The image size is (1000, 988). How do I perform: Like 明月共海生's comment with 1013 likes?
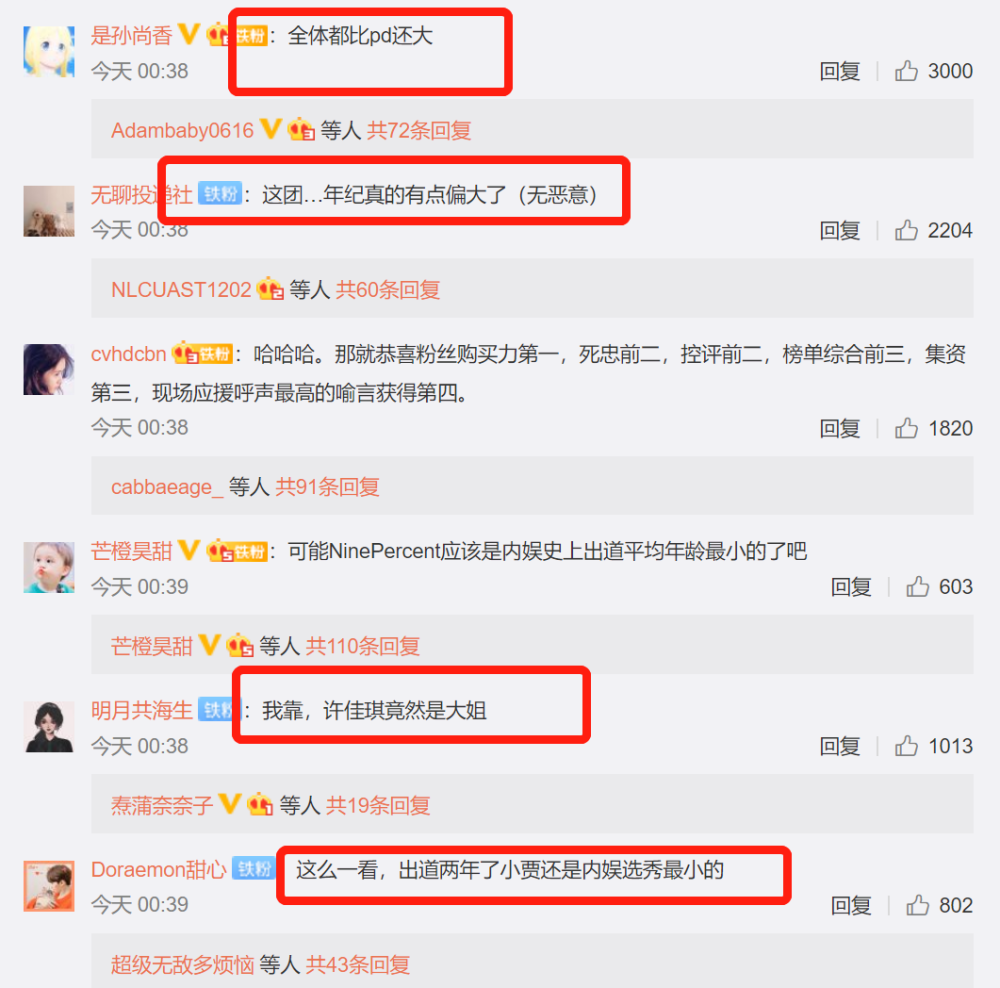906,745
